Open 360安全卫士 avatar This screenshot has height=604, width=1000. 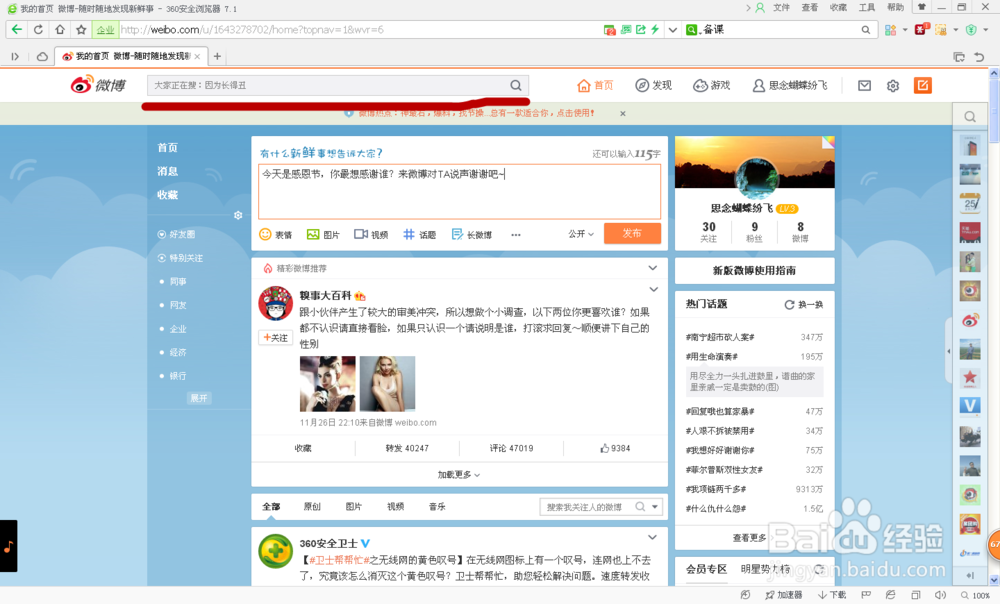pos(276,552)
